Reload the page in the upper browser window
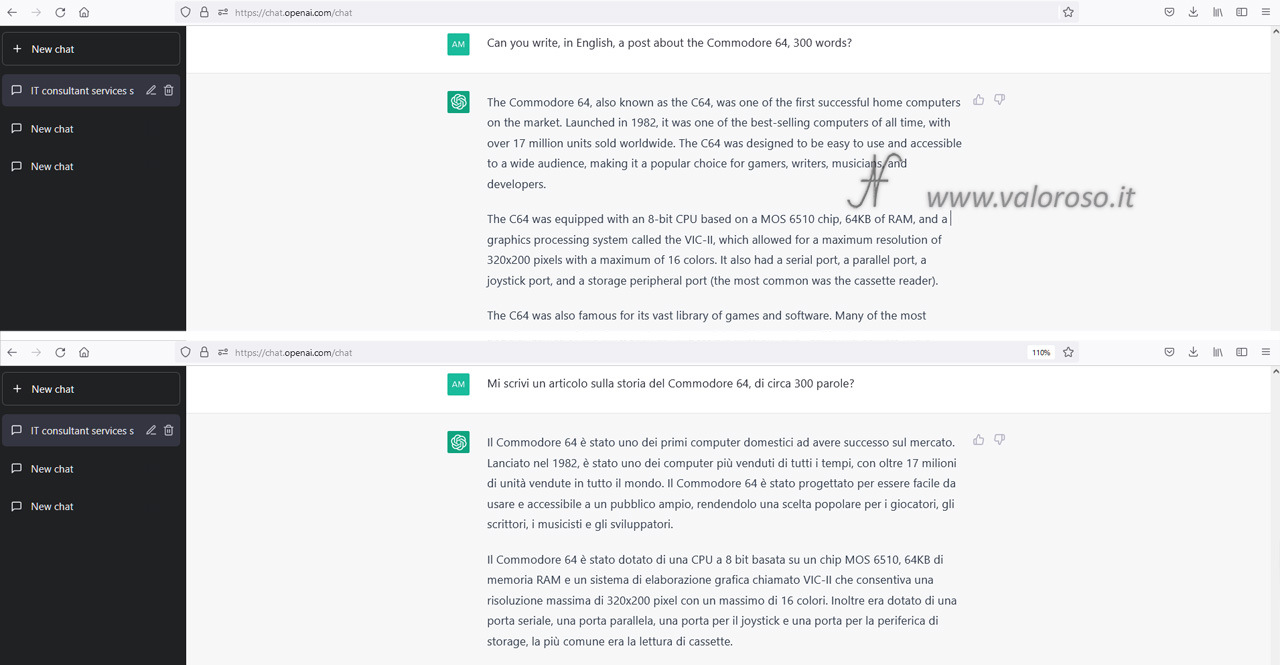This screenshot has width=1280, height=665. tap(60, 12)
